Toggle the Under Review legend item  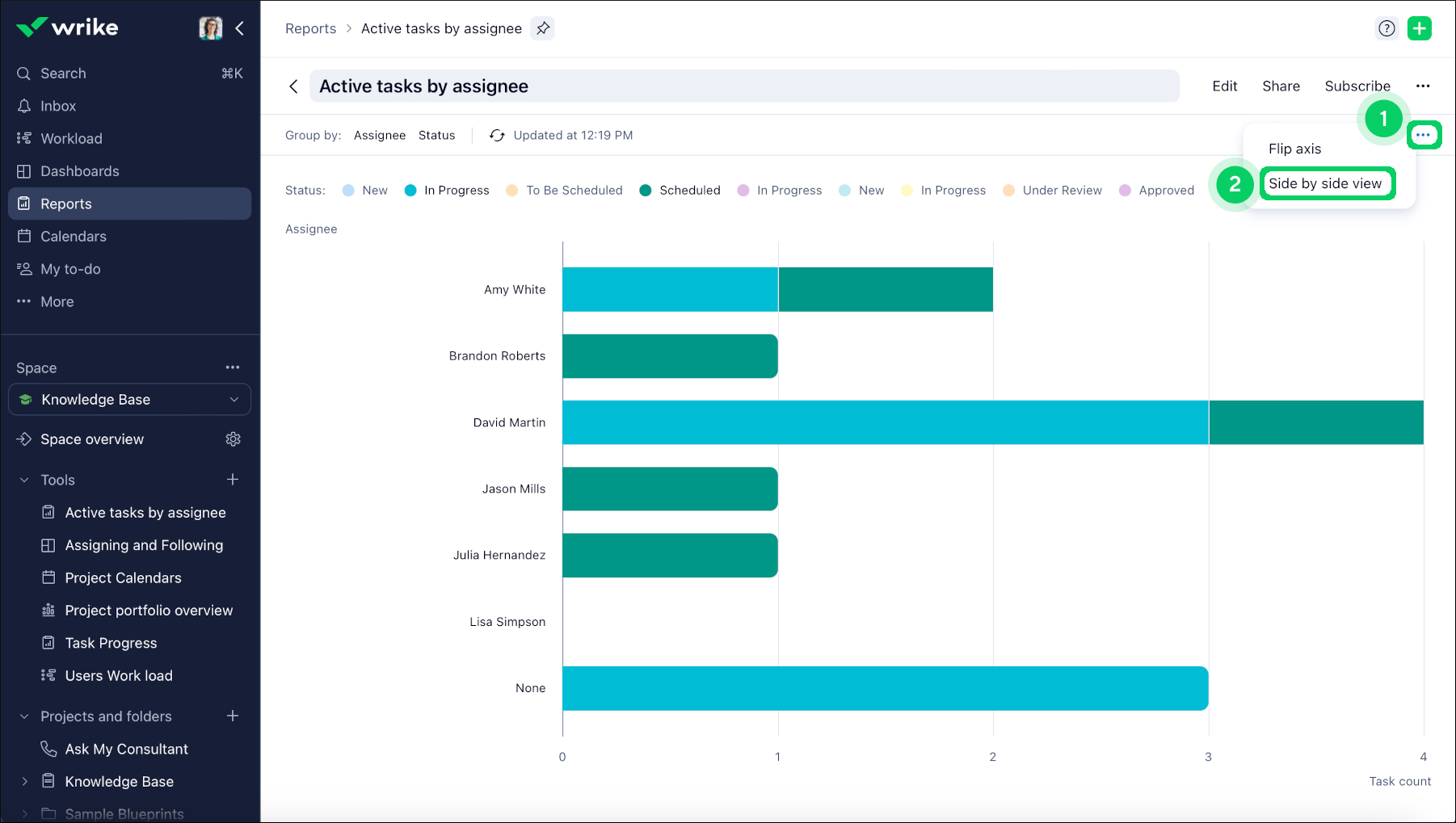point(1053,191)
